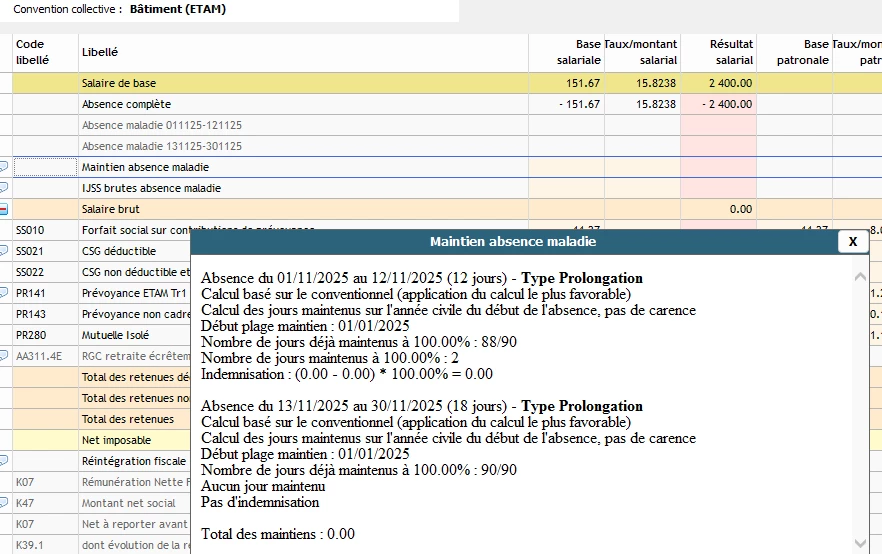Click 'Bâtiment (ETAM)' convention collective value

coord(178,10)
